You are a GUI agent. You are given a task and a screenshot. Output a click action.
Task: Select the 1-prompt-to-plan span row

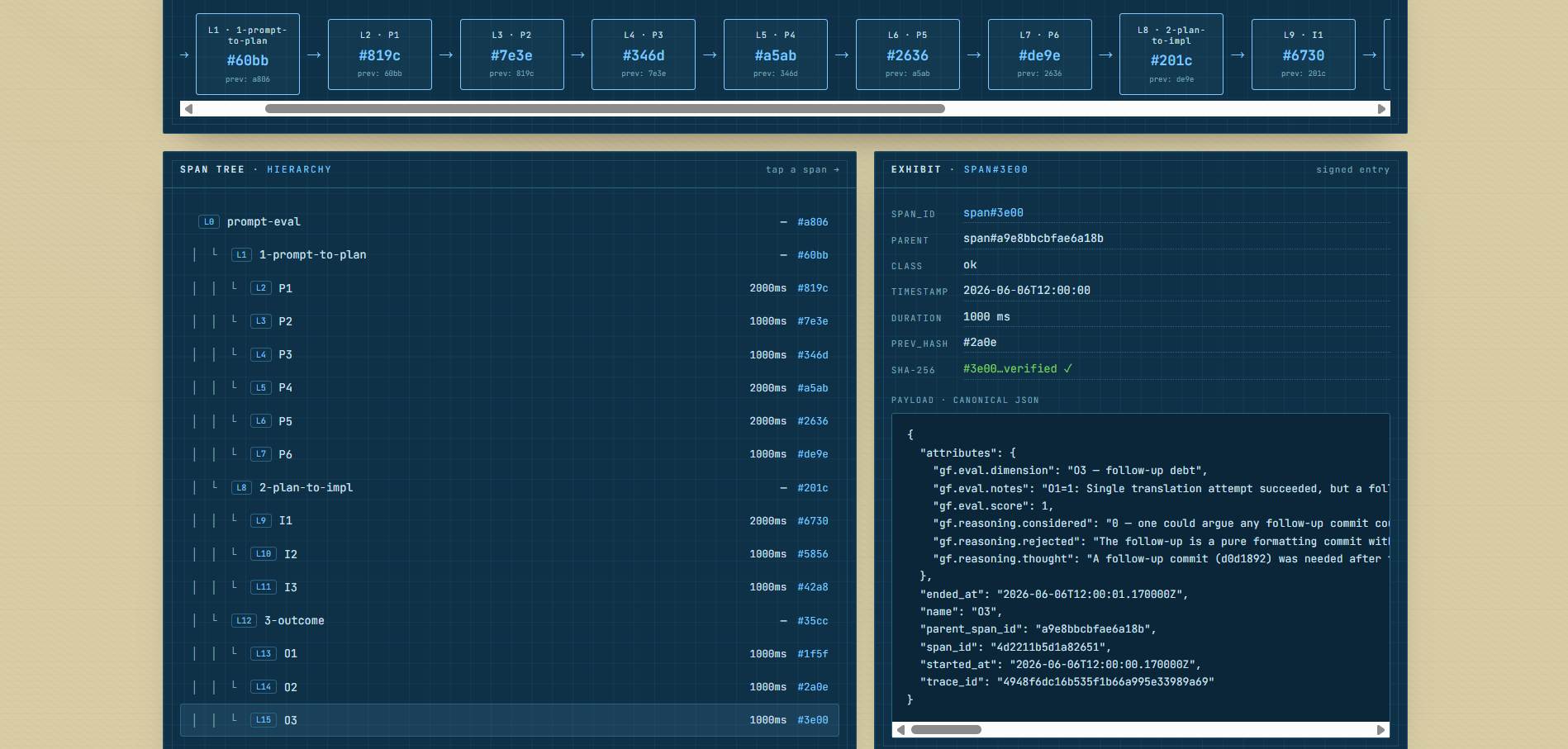coord(510,255)
